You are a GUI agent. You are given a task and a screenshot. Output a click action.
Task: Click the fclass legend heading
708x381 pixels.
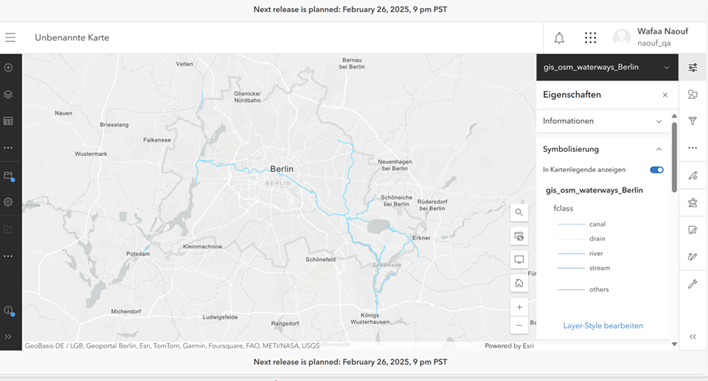pyautogui.click(x=563, y=208)
